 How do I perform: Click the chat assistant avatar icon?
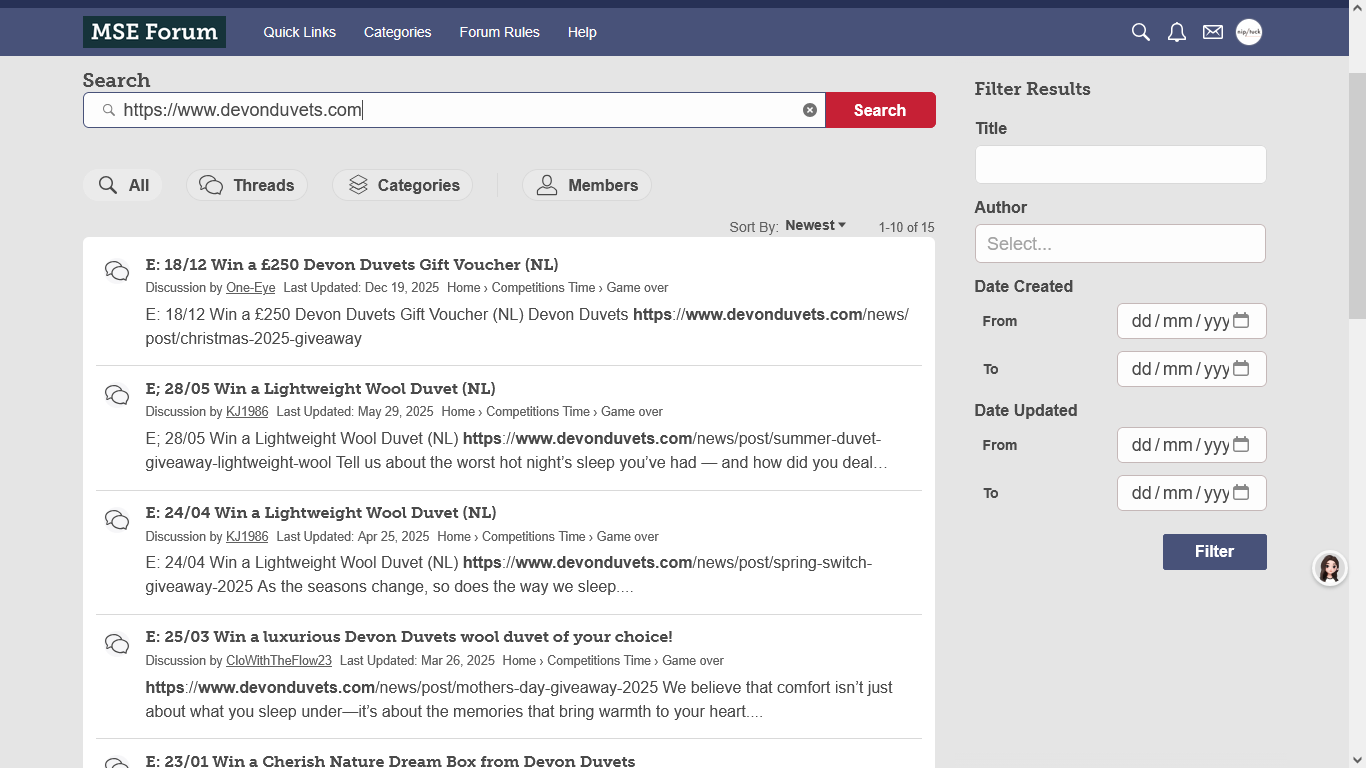coord(1329,569)
